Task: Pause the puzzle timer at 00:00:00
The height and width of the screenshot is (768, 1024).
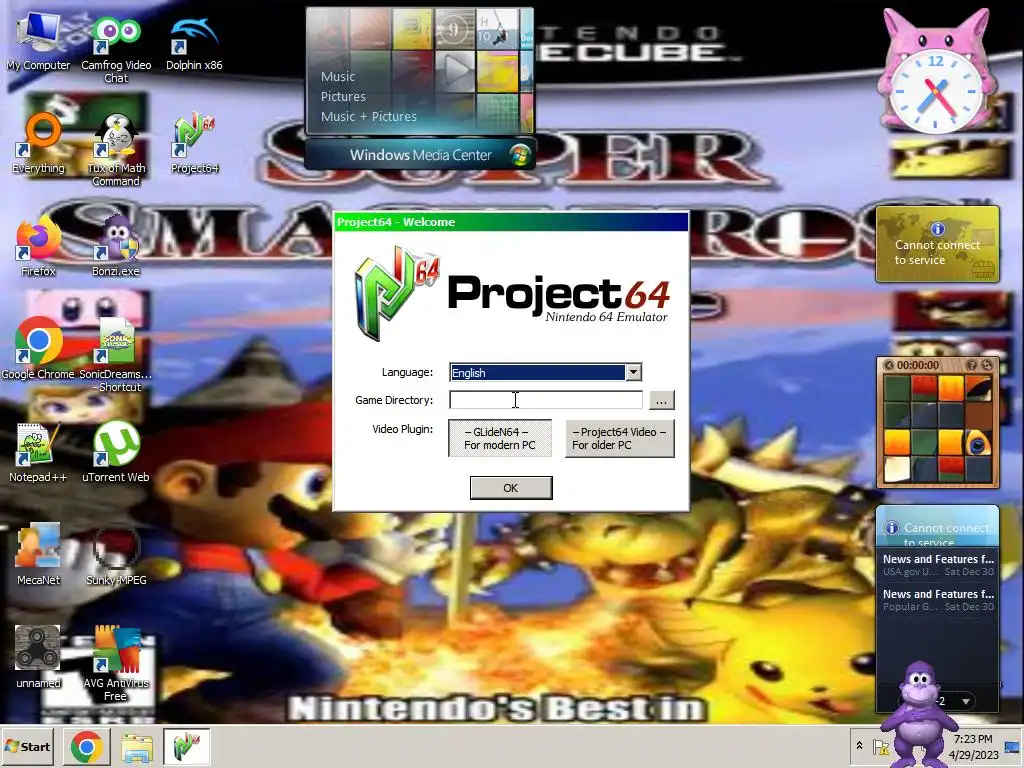Action: pyautogui.click(x=888, y=365)
